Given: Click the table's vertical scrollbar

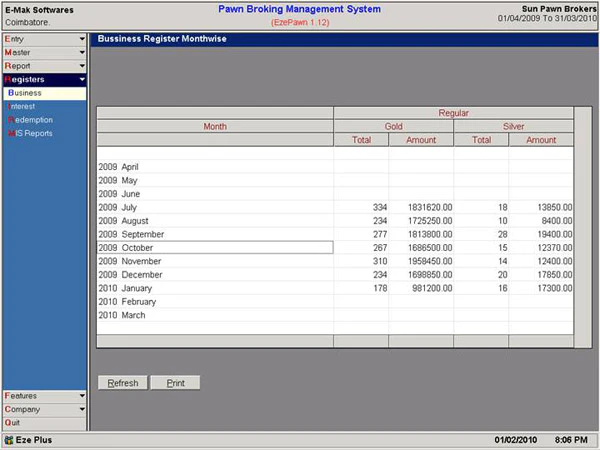Looking at the screenshot, I should tap(583, 227).
